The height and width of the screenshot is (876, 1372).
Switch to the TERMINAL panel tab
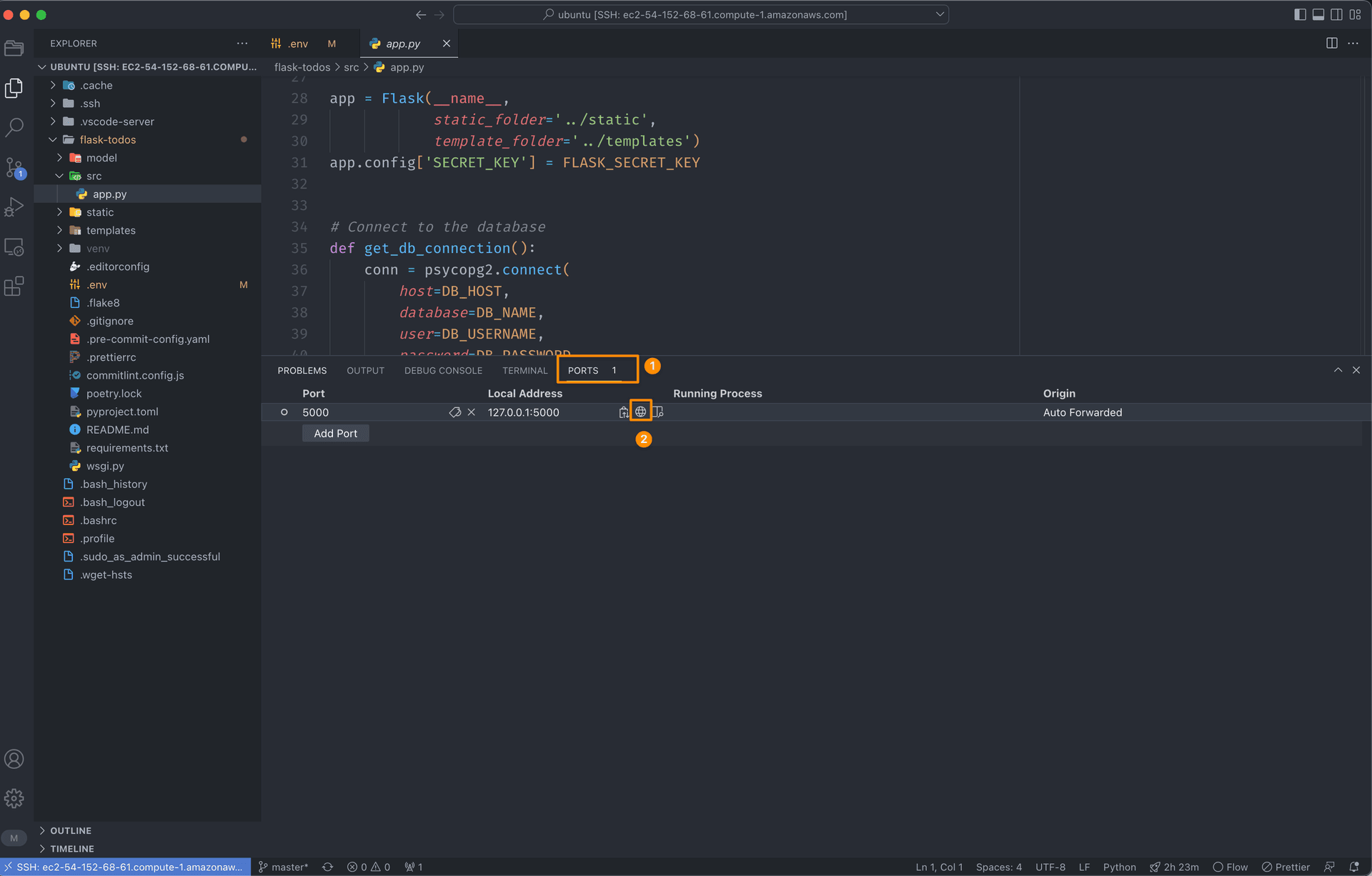tap(525, 370)
